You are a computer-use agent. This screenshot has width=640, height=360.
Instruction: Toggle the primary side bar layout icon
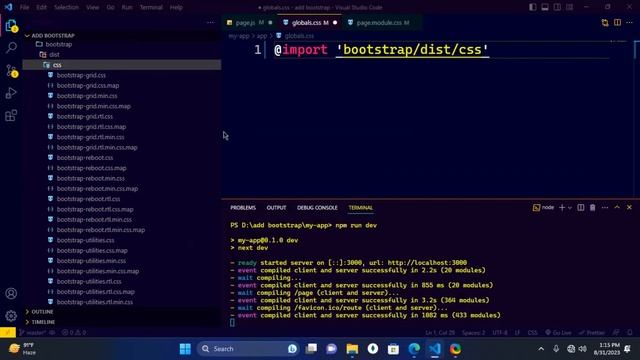click(x=533, y=7)
